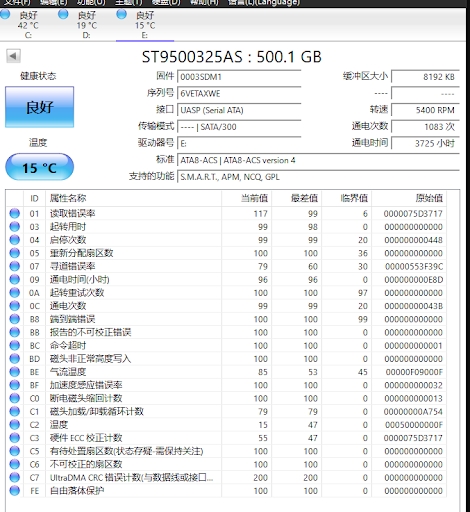Select the E: drive tab showing 15 °C
This screenshot has height=512, width=470.
tap(145, 25)
